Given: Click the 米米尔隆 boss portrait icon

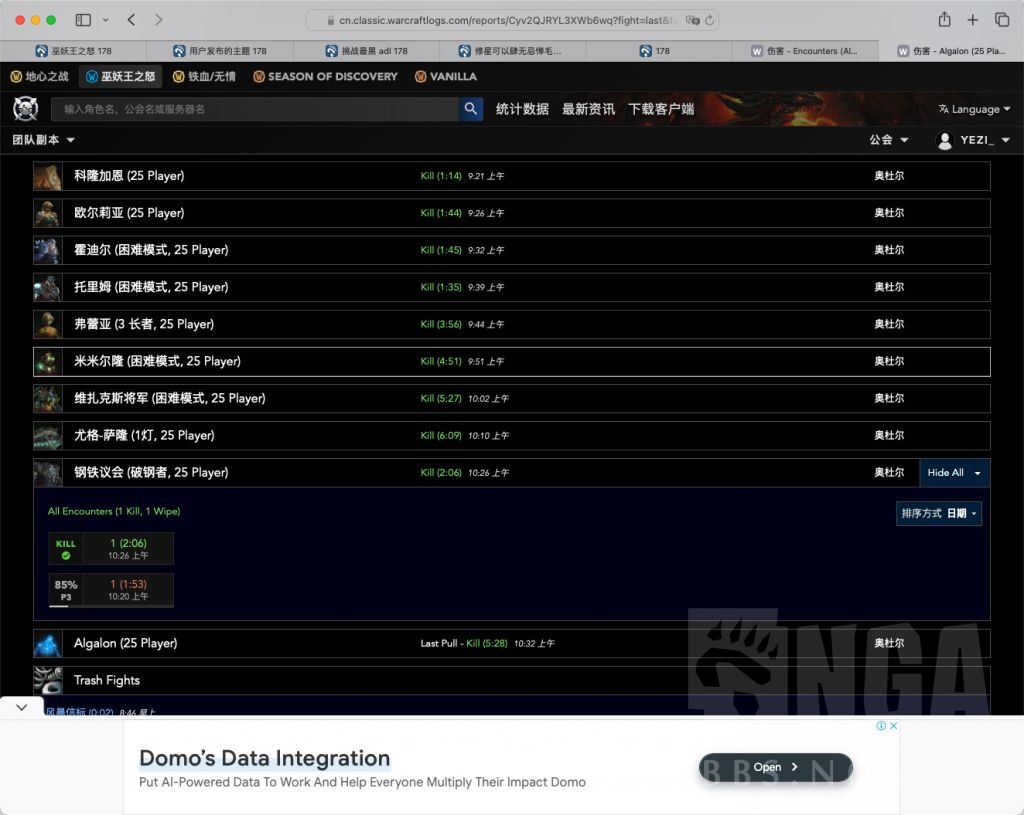Looking at the screenshot, I should pyautogui.click(x=48, y=362).
